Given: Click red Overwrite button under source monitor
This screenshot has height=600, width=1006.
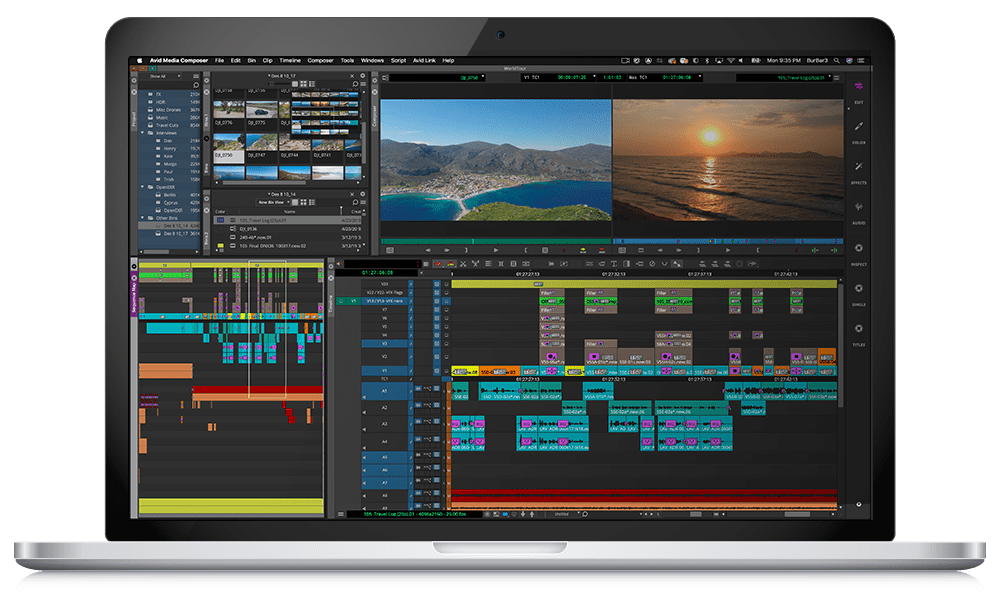Looking at the screenshot, I should tap(602, 250).
